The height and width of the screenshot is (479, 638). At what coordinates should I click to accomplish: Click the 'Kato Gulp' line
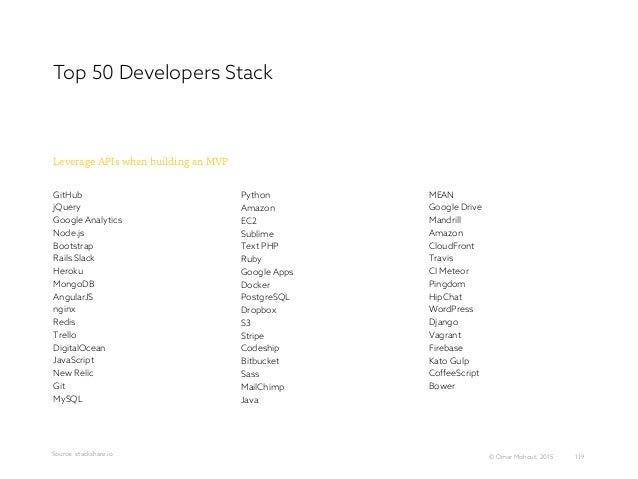[449, 361]
